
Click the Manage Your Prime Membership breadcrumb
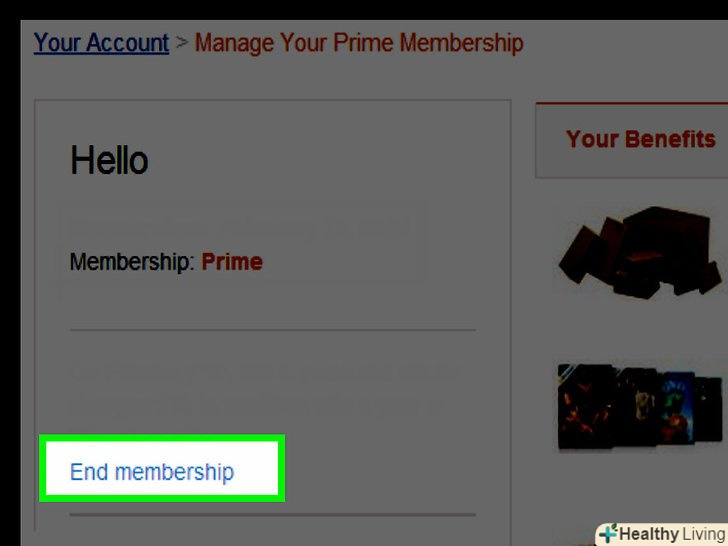tap(359, 44)
